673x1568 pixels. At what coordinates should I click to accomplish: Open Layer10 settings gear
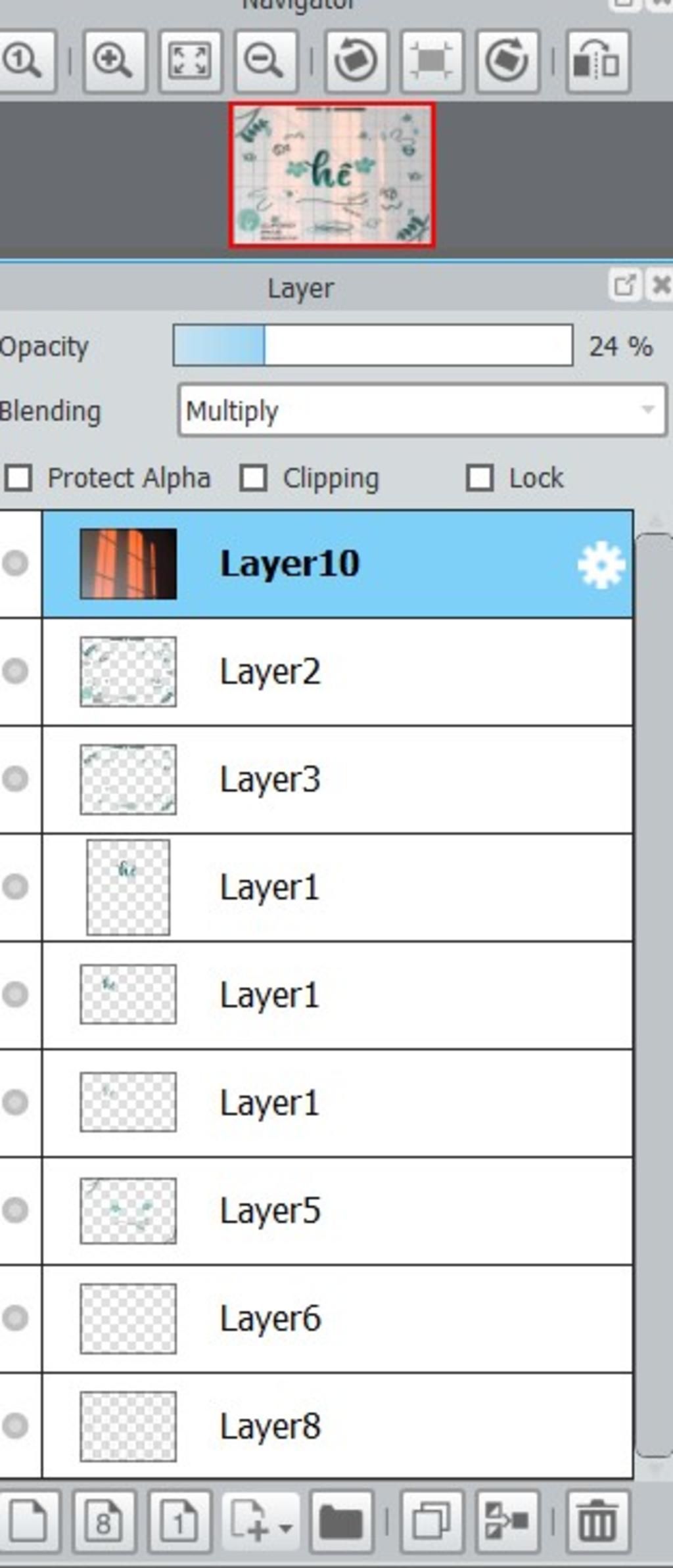601,565
